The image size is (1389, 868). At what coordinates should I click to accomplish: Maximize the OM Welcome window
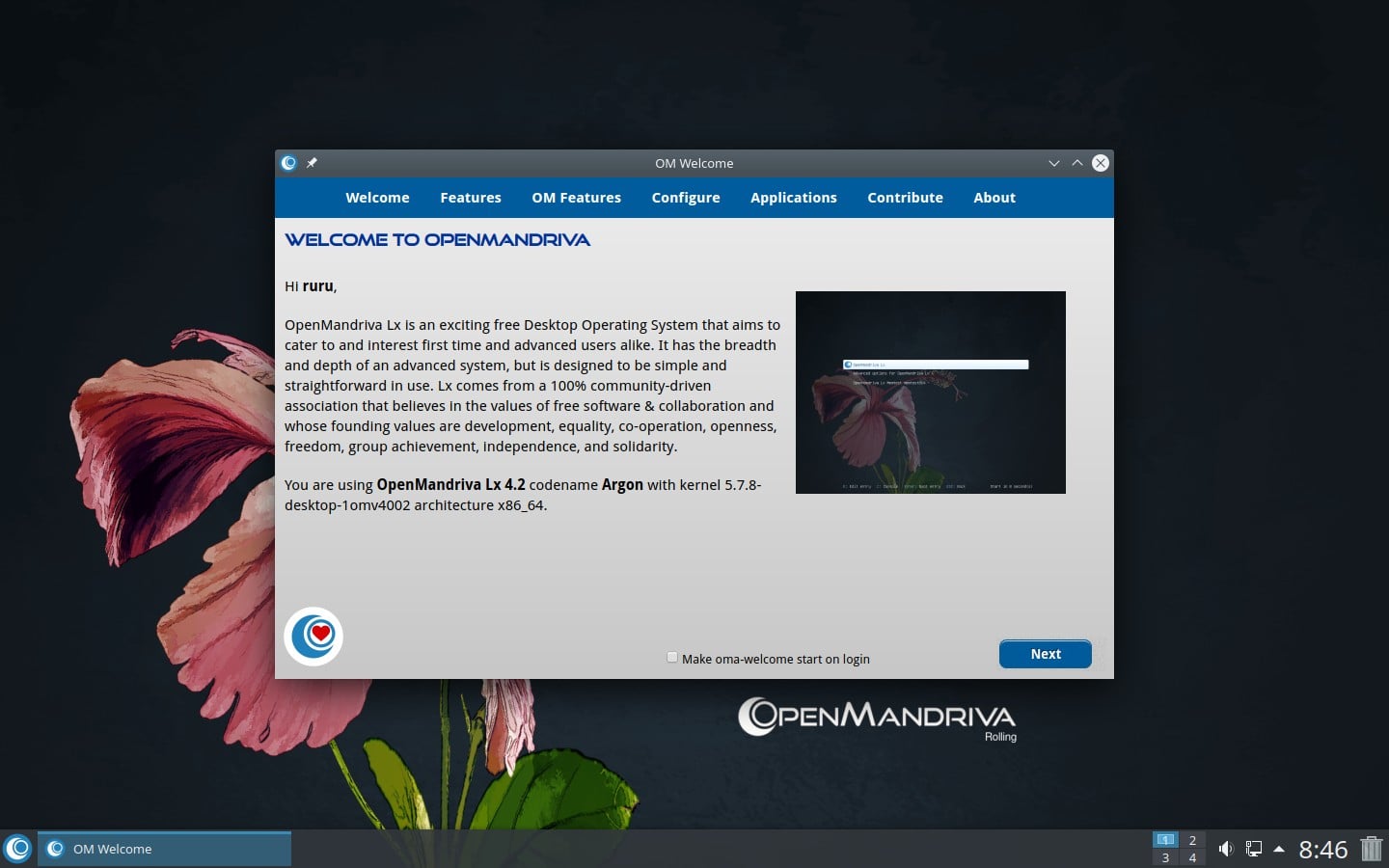pyautogui.click(x=1077, y=163)
